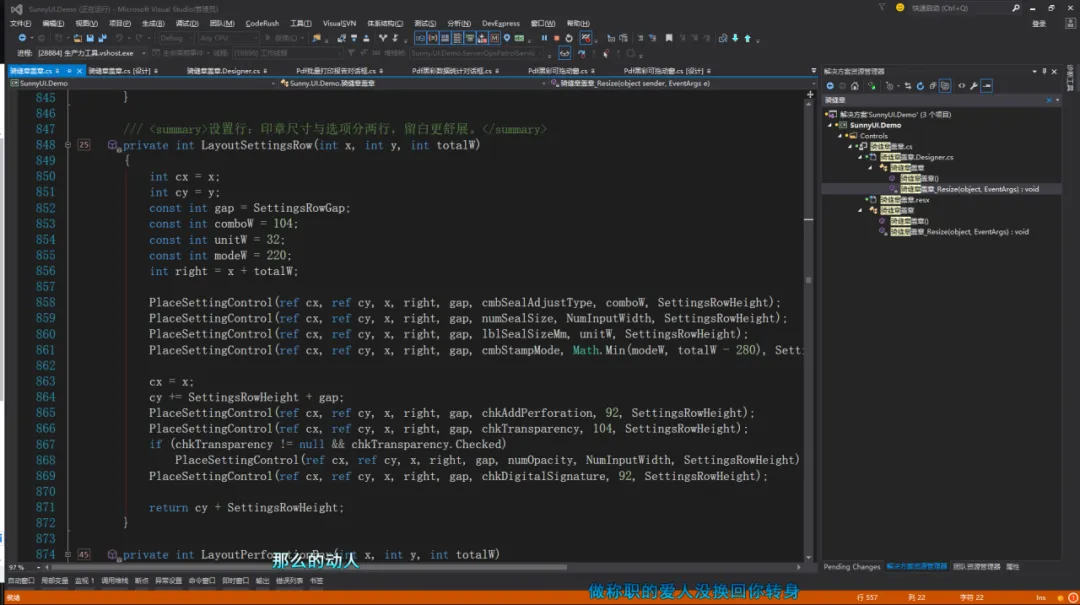1080x605 pixels.
Task: Open the 断点 breakpoints tab
Action: click(x=141, y=581)
